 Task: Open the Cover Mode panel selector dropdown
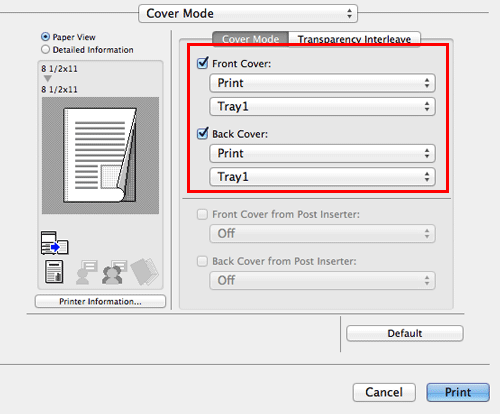coord(248,14)
